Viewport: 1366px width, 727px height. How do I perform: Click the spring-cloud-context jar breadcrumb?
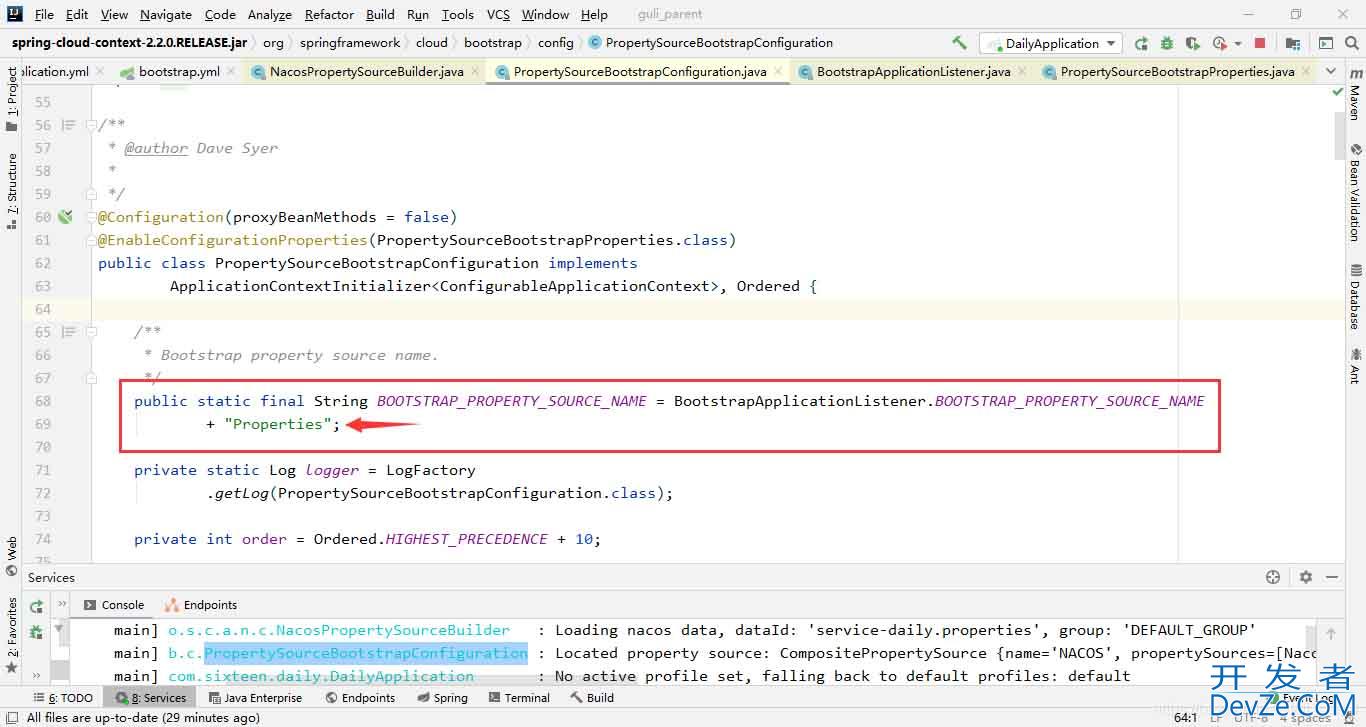pos(129,43)
